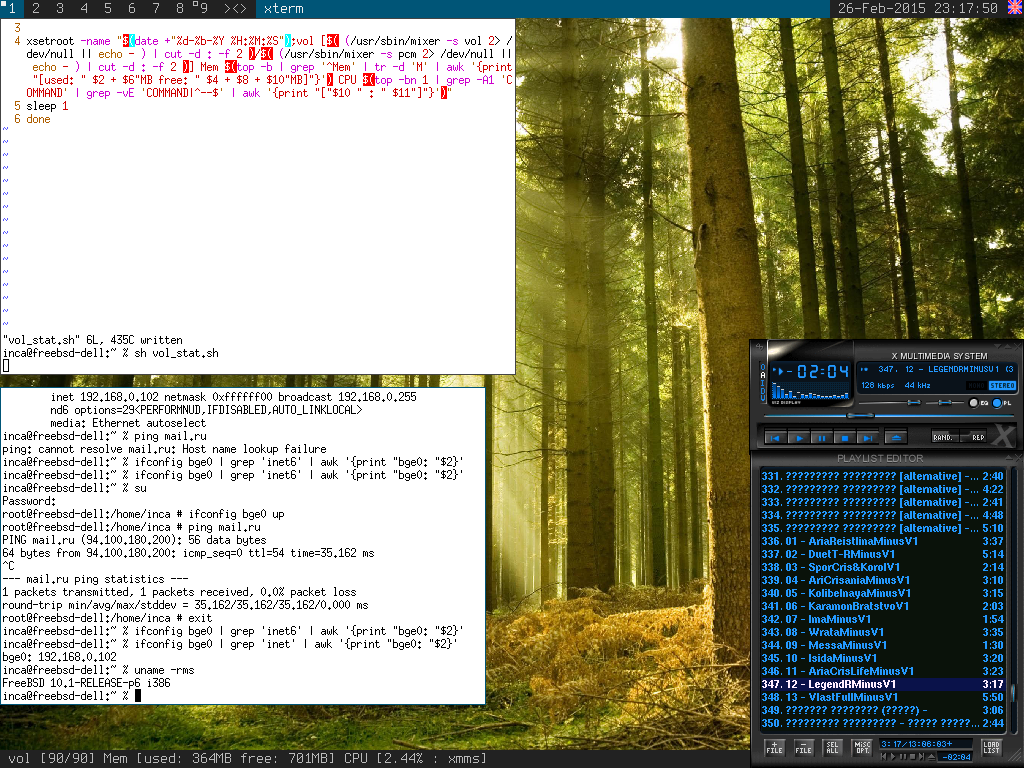Switch to dwm tag 1
The width and height of the screenshot is (1024, 768).
coord(11,8)
